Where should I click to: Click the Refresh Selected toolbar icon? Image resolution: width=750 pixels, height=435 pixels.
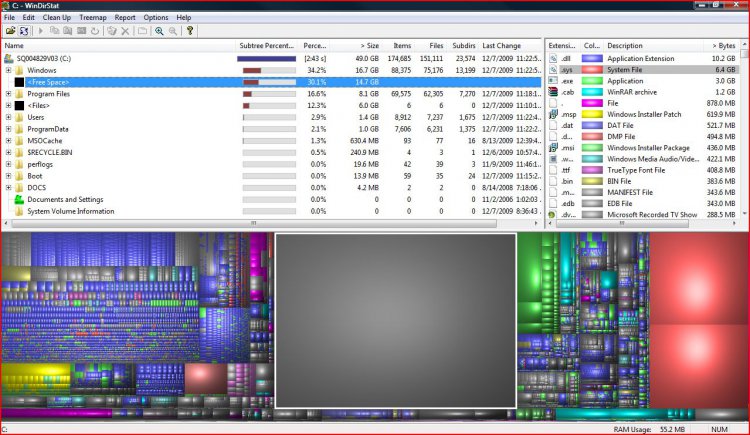tap(95, 31)
